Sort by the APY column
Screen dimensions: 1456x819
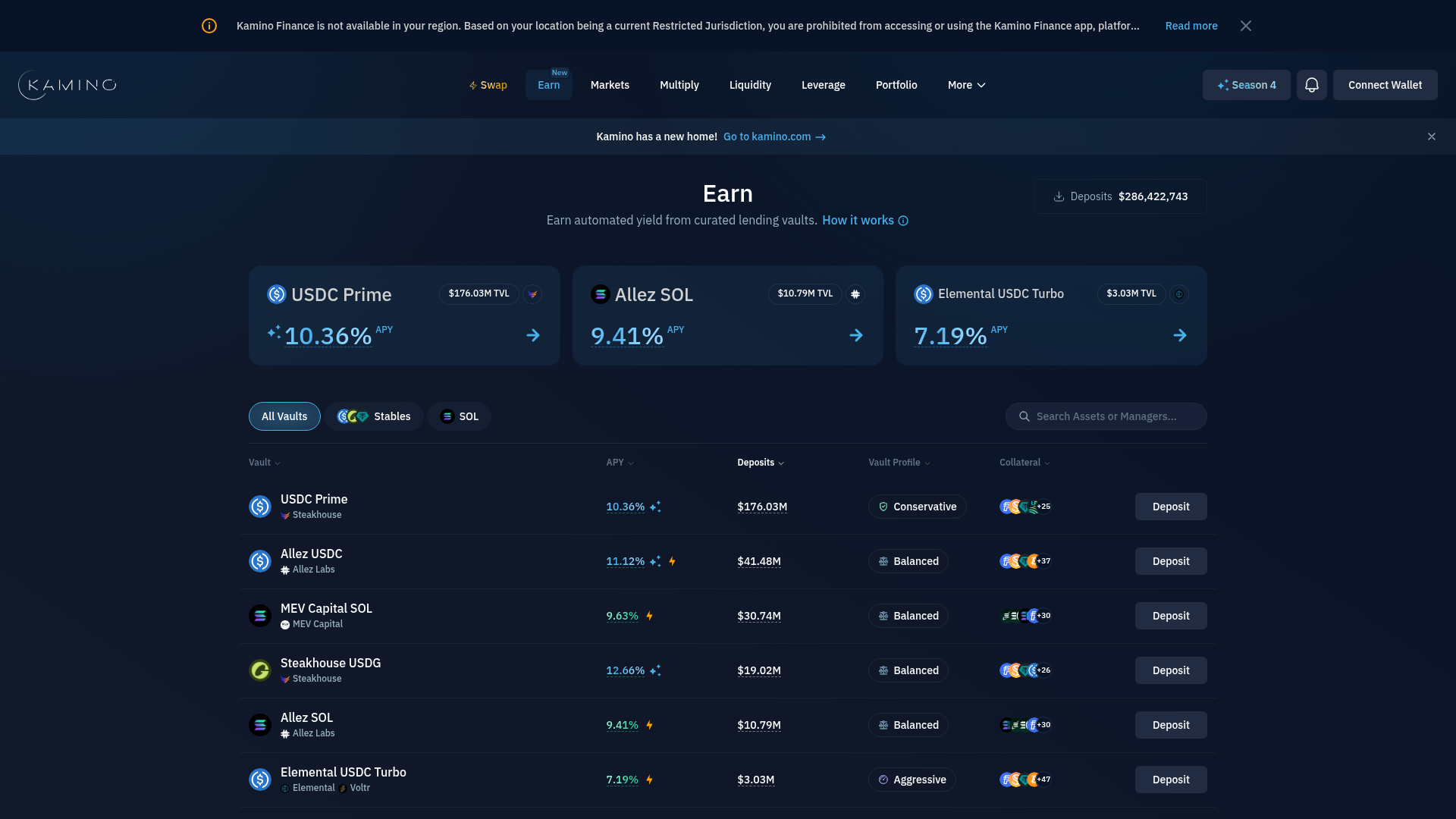point(620,463)
